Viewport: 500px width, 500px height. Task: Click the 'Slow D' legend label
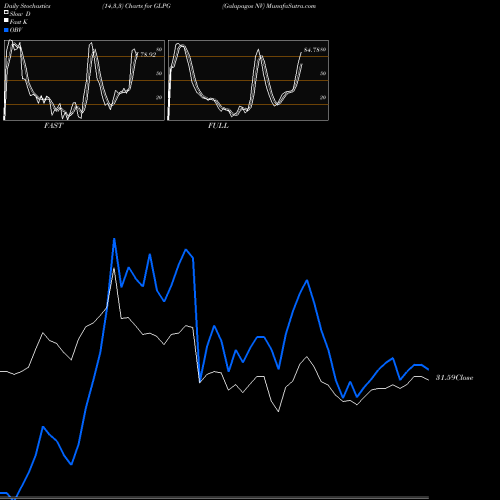pos(20,14)
